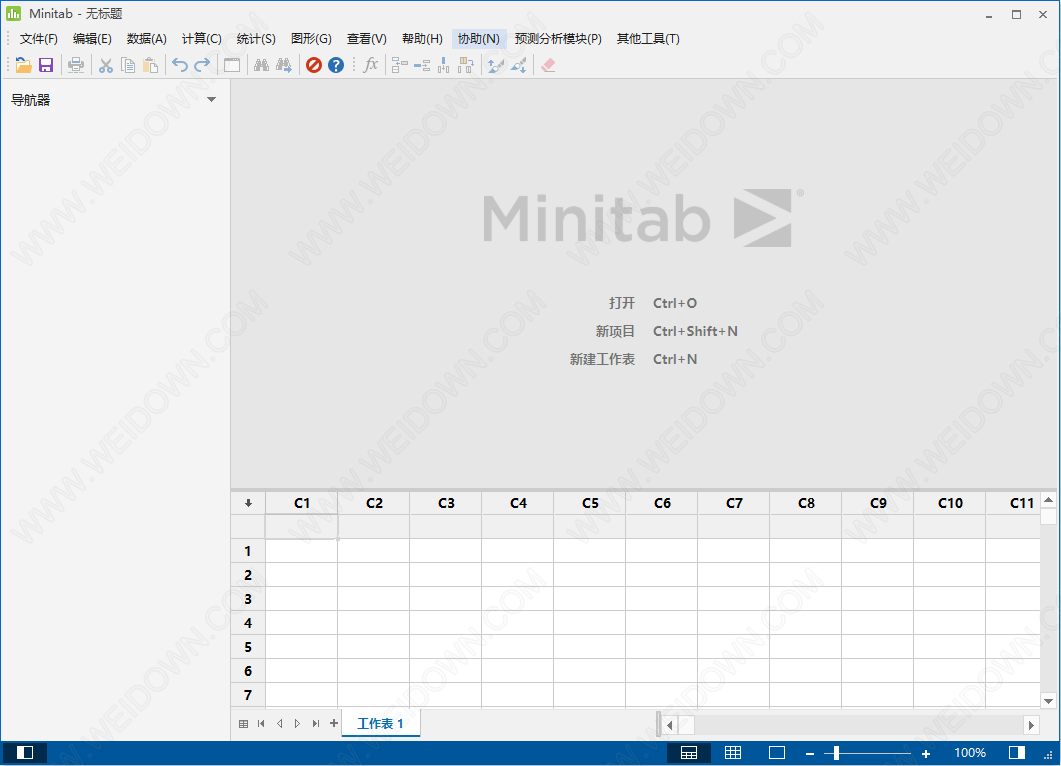Click the zoom out minus button

tap(810, 753)
